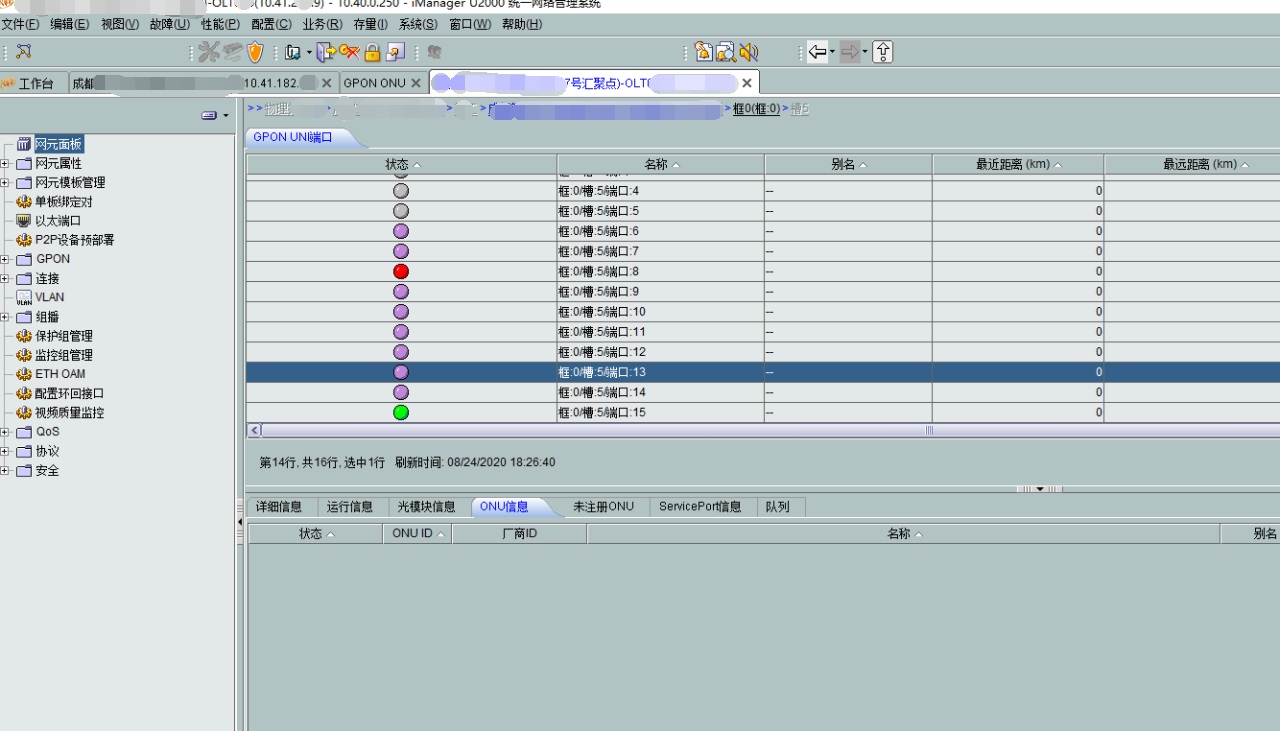Select 单板绑定对 in the navigation tree
This screenshot has height=731, width=1280.
[64, 202]
